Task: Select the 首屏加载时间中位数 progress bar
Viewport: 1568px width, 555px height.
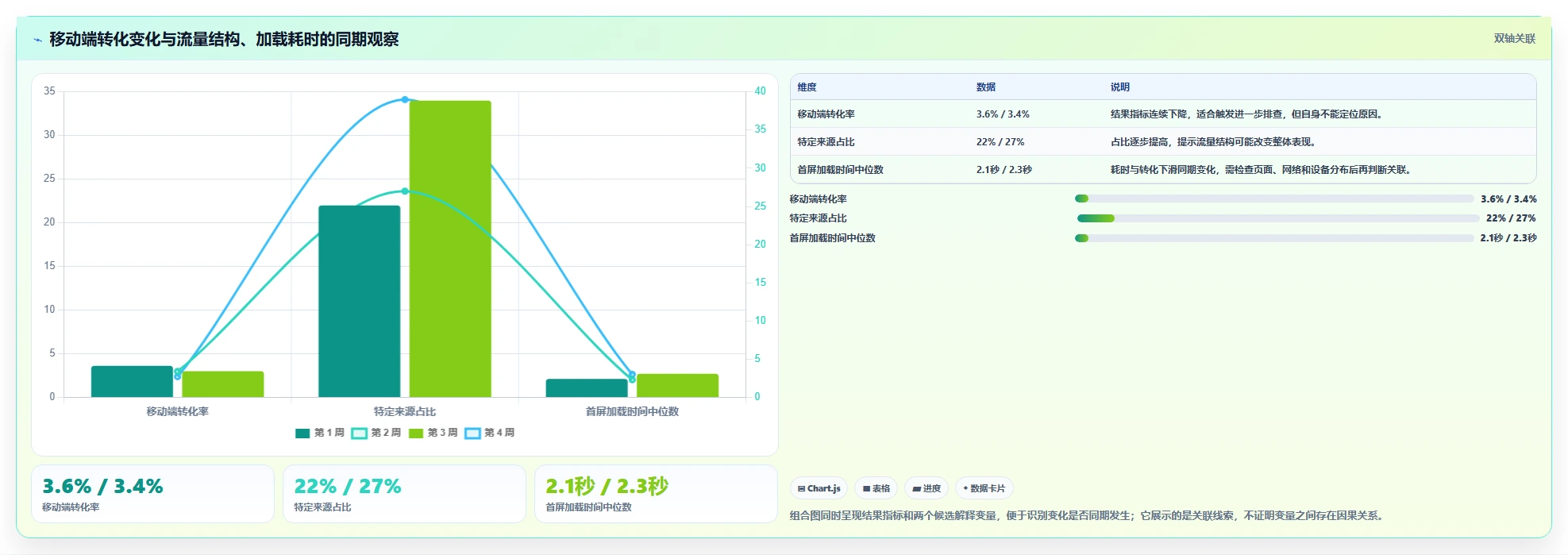Action: 1274,238
